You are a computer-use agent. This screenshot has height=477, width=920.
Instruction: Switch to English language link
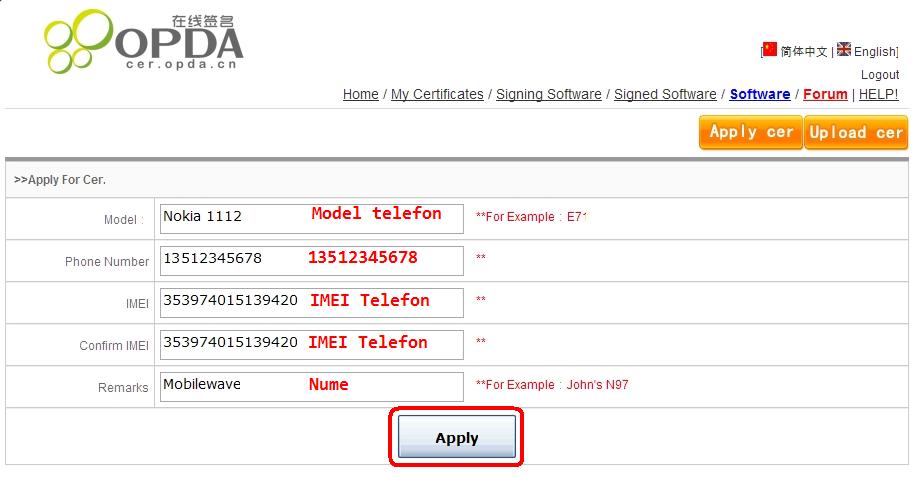874,52
